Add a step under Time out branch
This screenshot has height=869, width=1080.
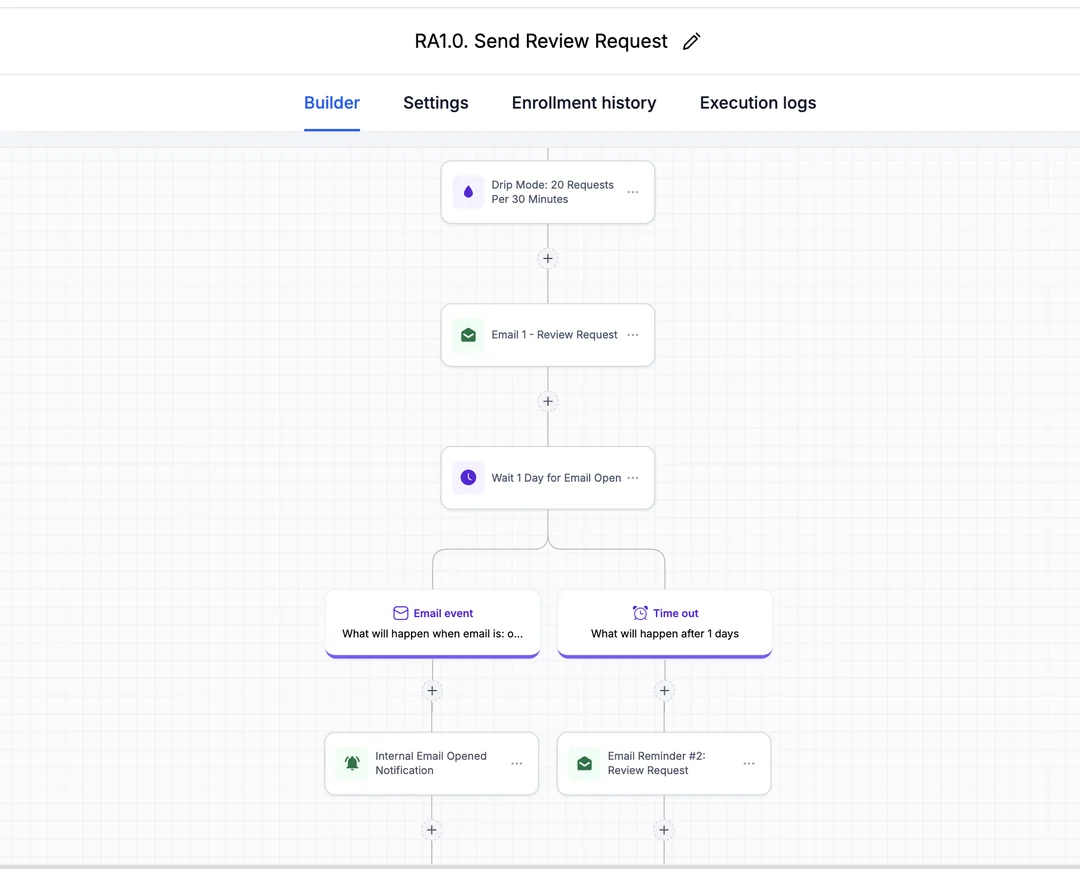coord(665,691)
